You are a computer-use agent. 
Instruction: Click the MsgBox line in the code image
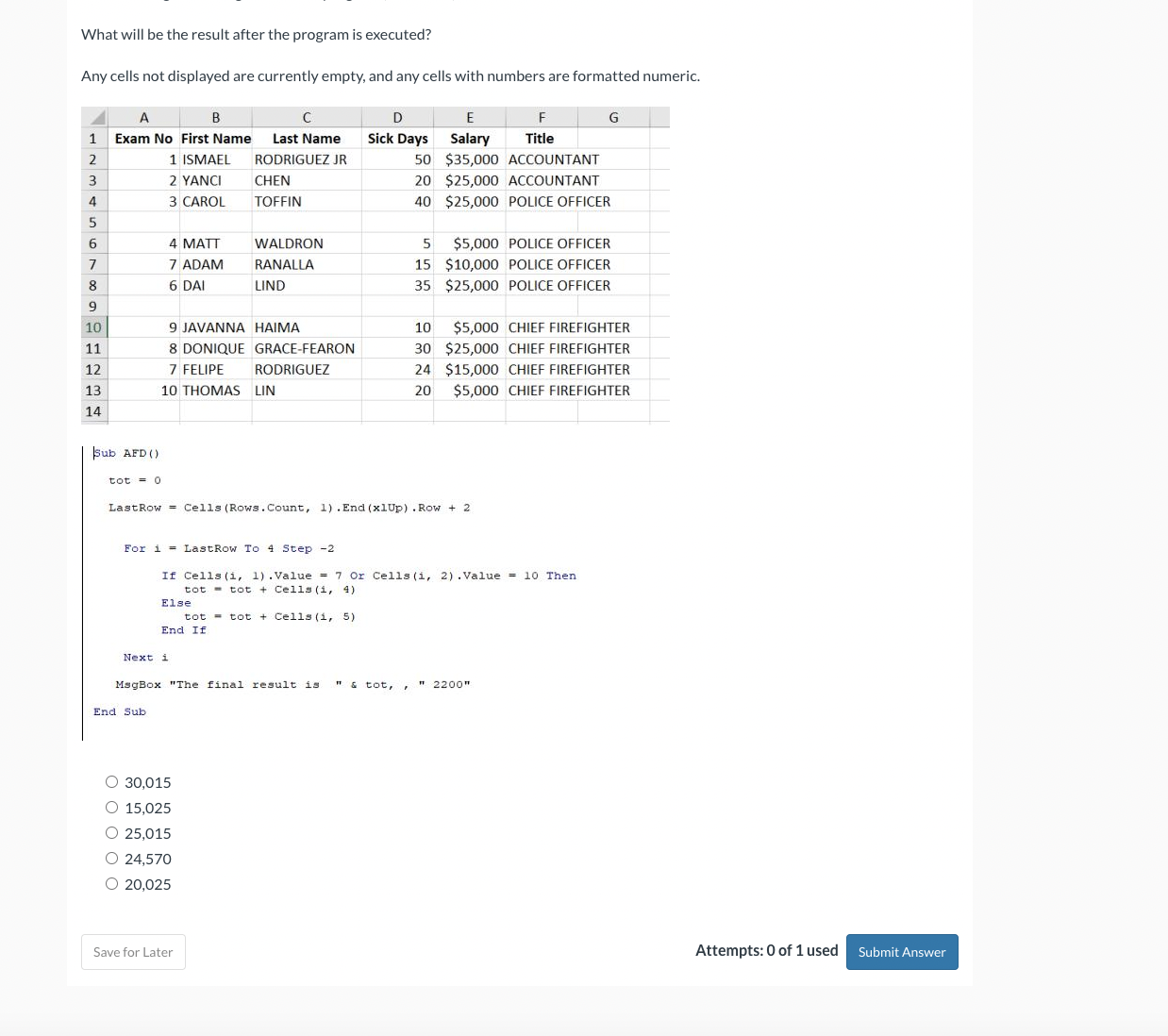pos(292,684)
